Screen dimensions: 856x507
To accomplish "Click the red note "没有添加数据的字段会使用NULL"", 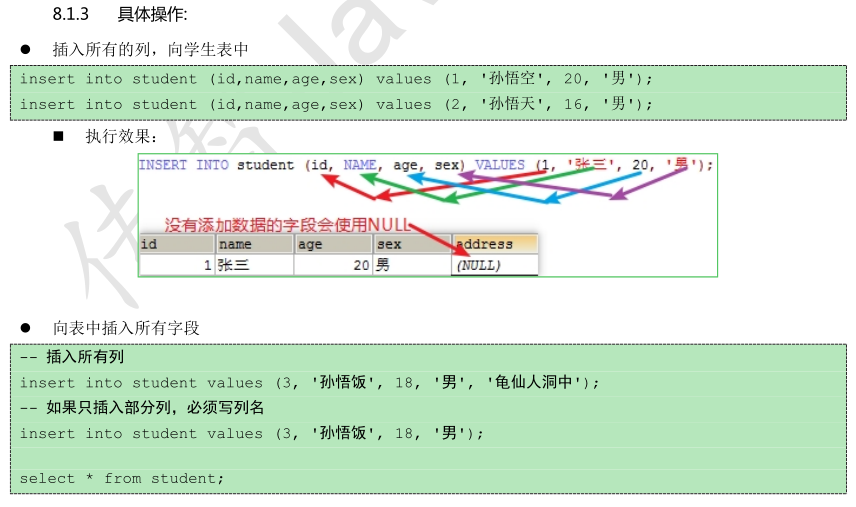I will point(287,224).
